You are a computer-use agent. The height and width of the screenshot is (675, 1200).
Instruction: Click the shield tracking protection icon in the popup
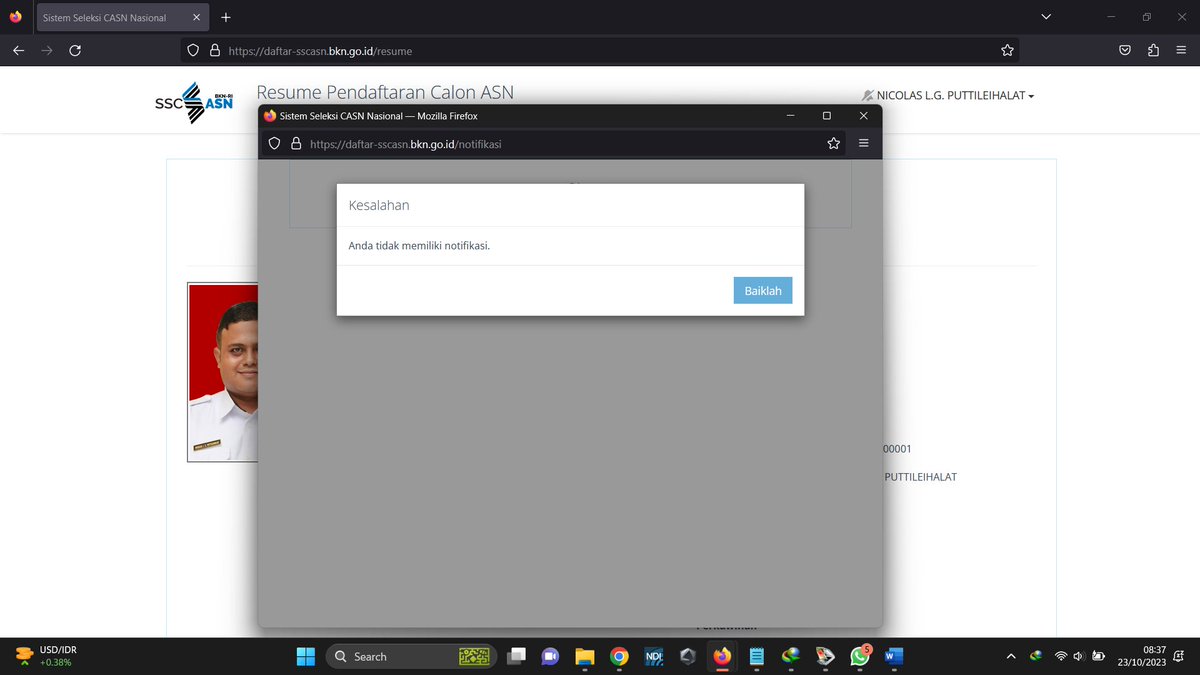[x=274, y=143]
